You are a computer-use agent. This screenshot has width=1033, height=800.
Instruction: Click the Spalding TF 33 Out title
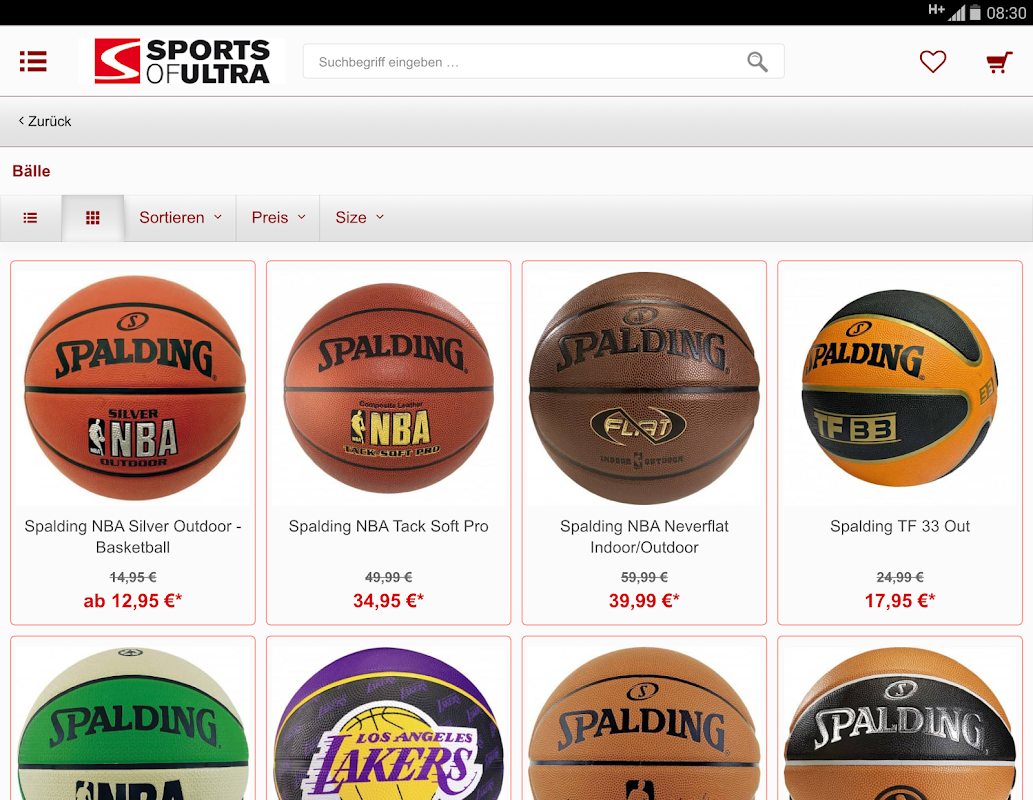900,526
